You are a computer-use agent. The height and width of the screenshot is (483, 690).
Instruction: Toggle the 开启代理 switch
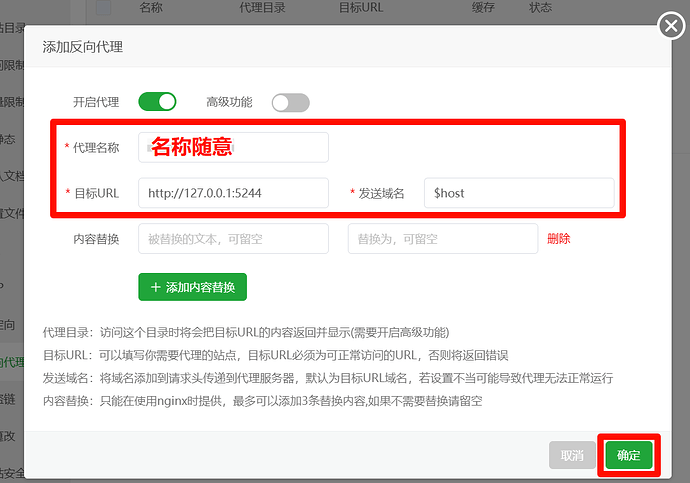pos(157,102)
